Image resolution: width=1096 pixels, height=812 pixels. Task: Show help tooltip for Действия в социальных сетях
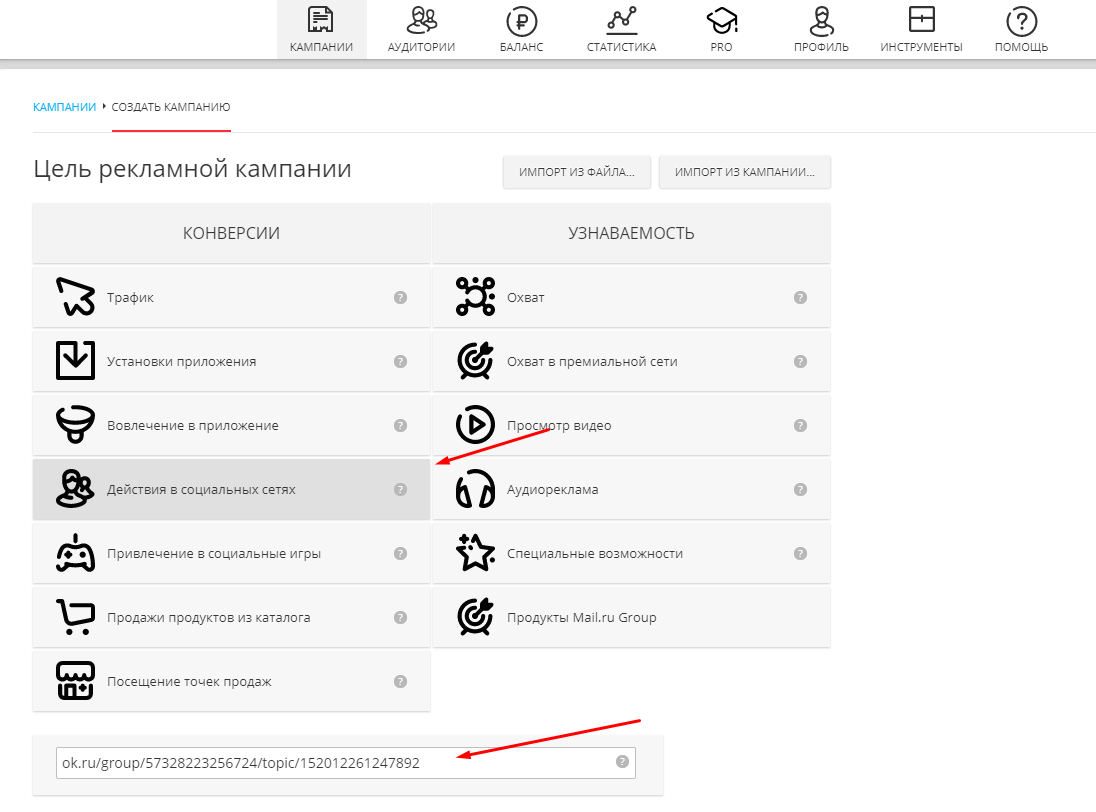401,489
